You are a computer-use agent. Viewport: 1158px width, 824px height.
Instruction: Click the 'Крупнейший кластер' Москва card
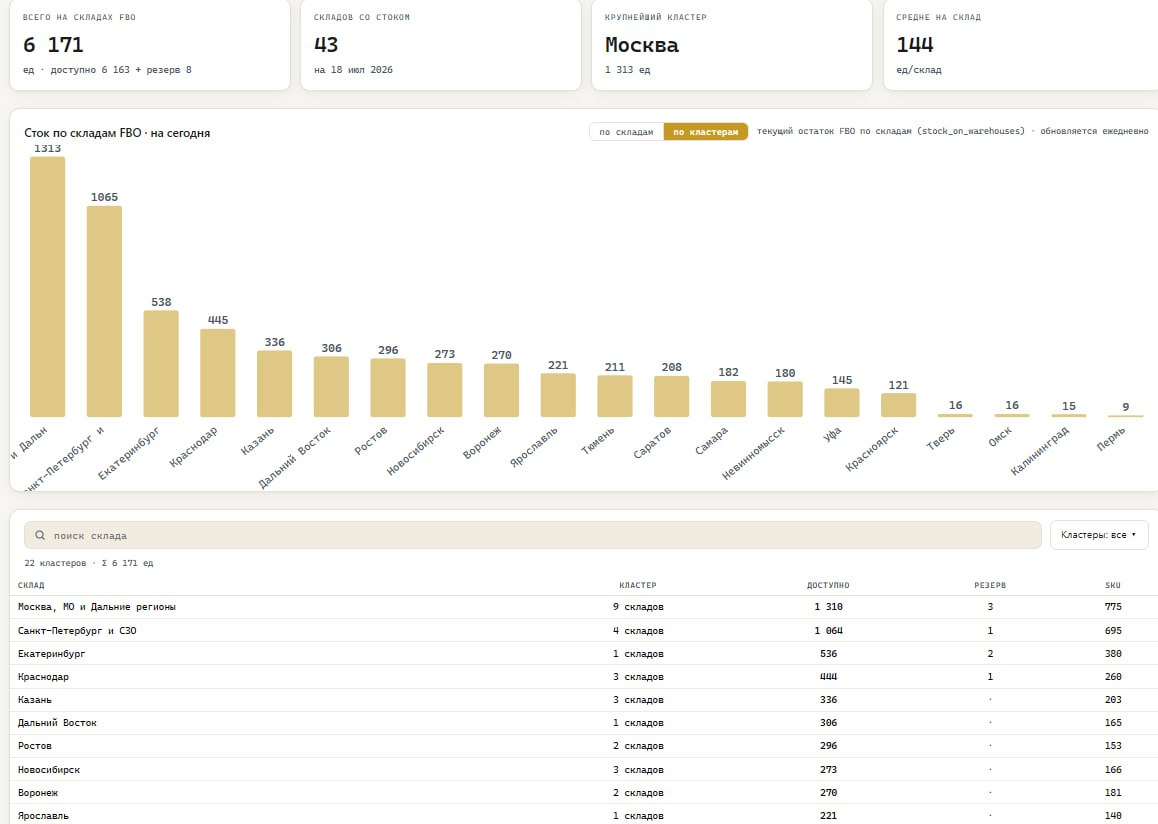(x=732, y=44)
